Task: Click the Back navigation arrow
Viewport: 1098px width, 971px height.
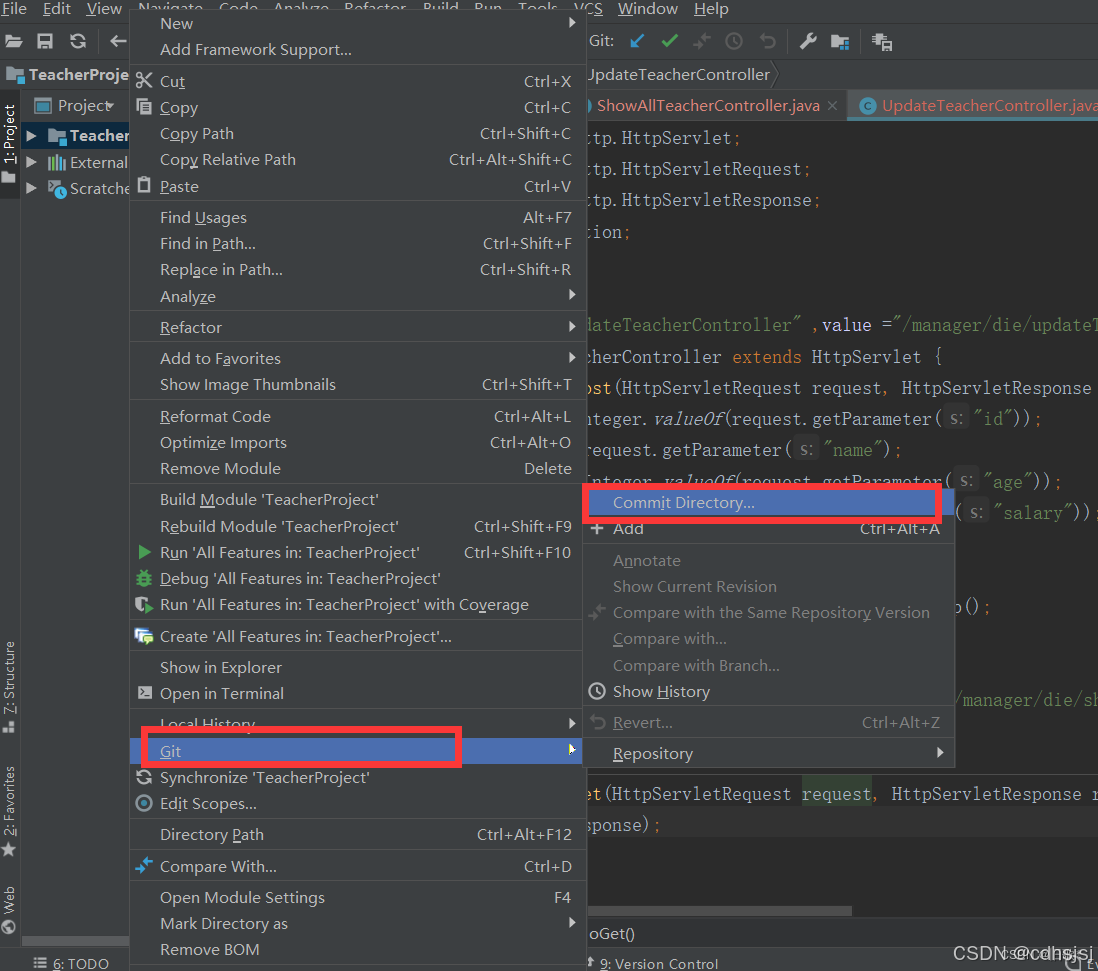Action: click(x=118, y=41)
